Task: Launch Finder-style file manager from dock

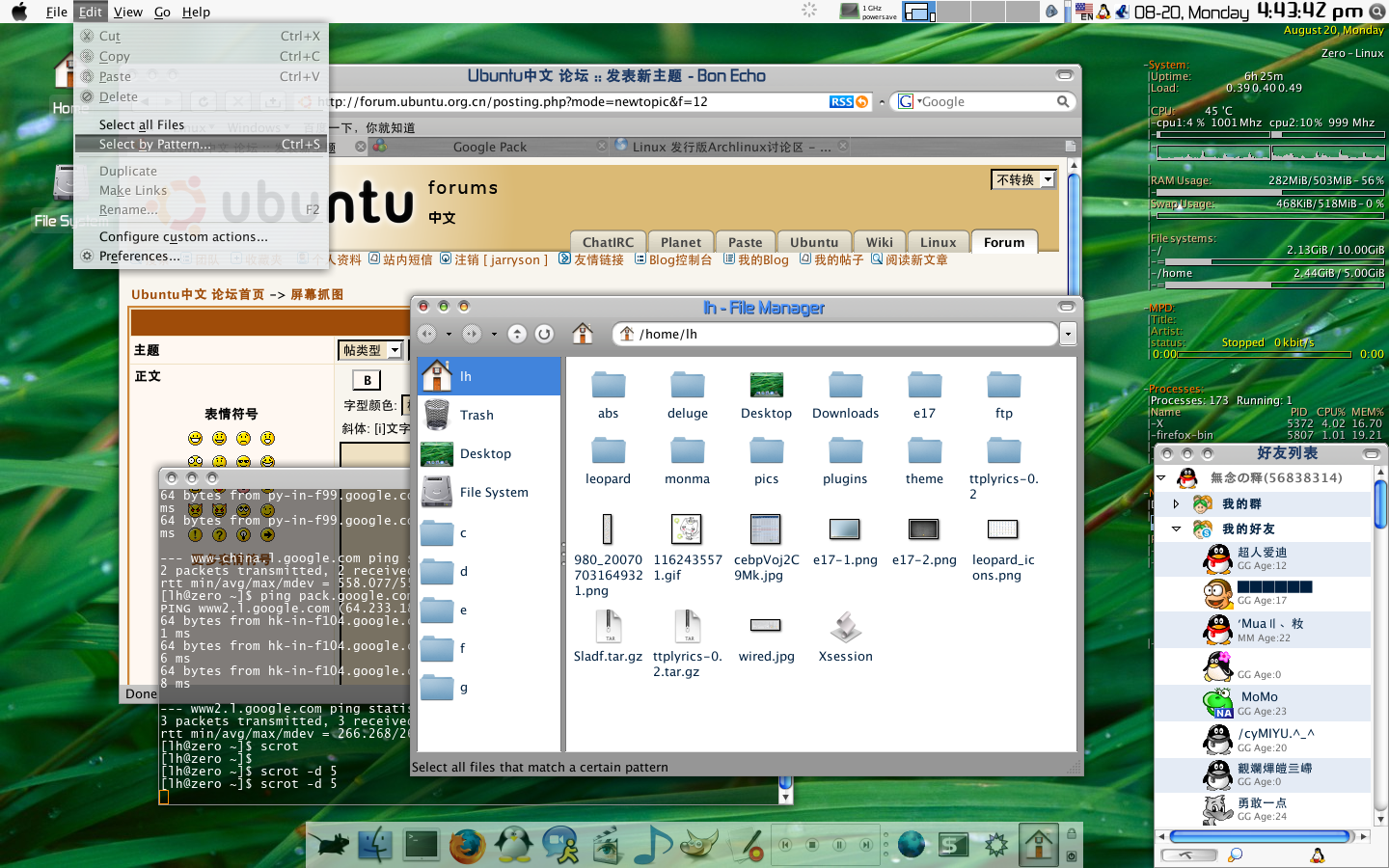Action: click(375, 845)
